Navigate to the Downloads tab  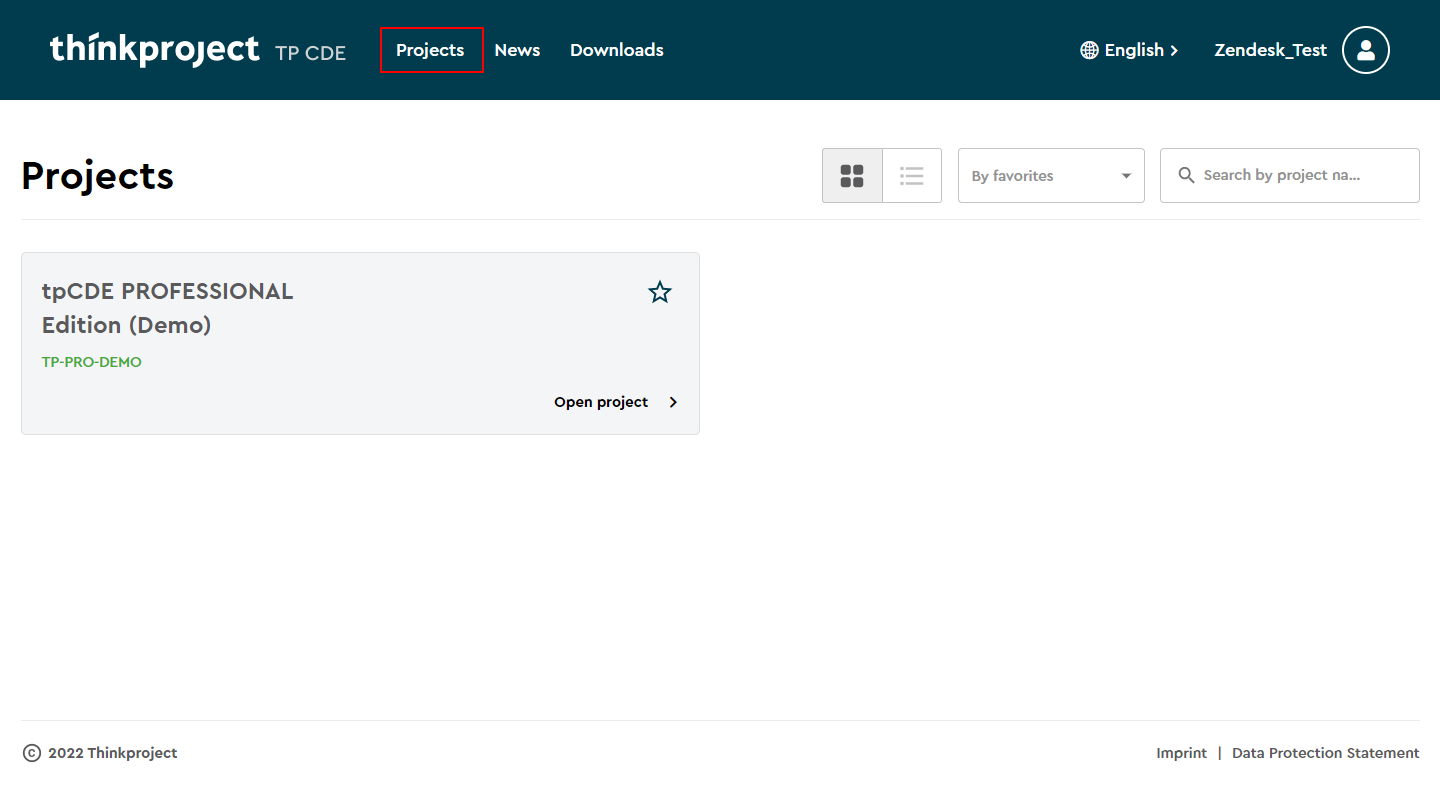click(x=616, y=50)
